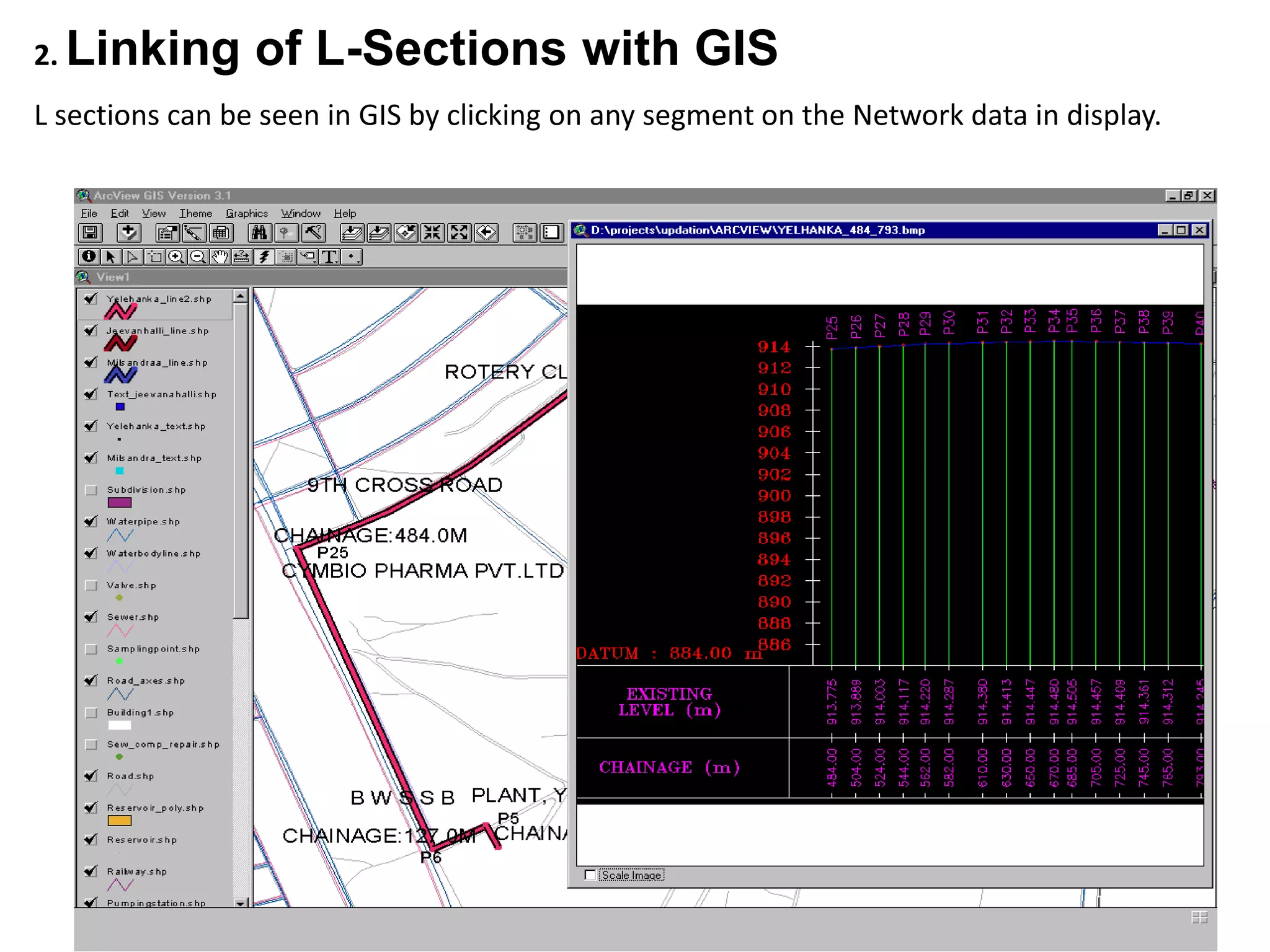
Task: Open the Help menu
Action: [x=345, y=213]
